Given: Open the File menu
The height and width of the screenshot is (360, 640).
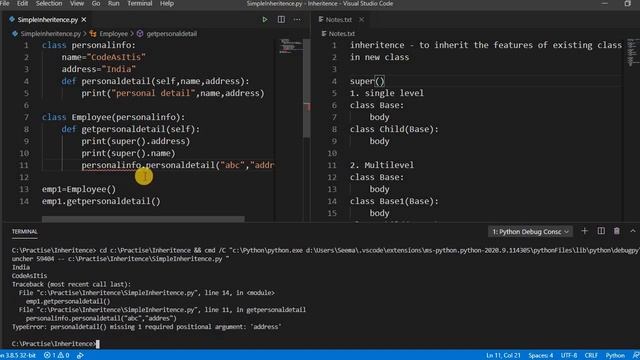Looking at the screenshot, I should coord(5,4).
